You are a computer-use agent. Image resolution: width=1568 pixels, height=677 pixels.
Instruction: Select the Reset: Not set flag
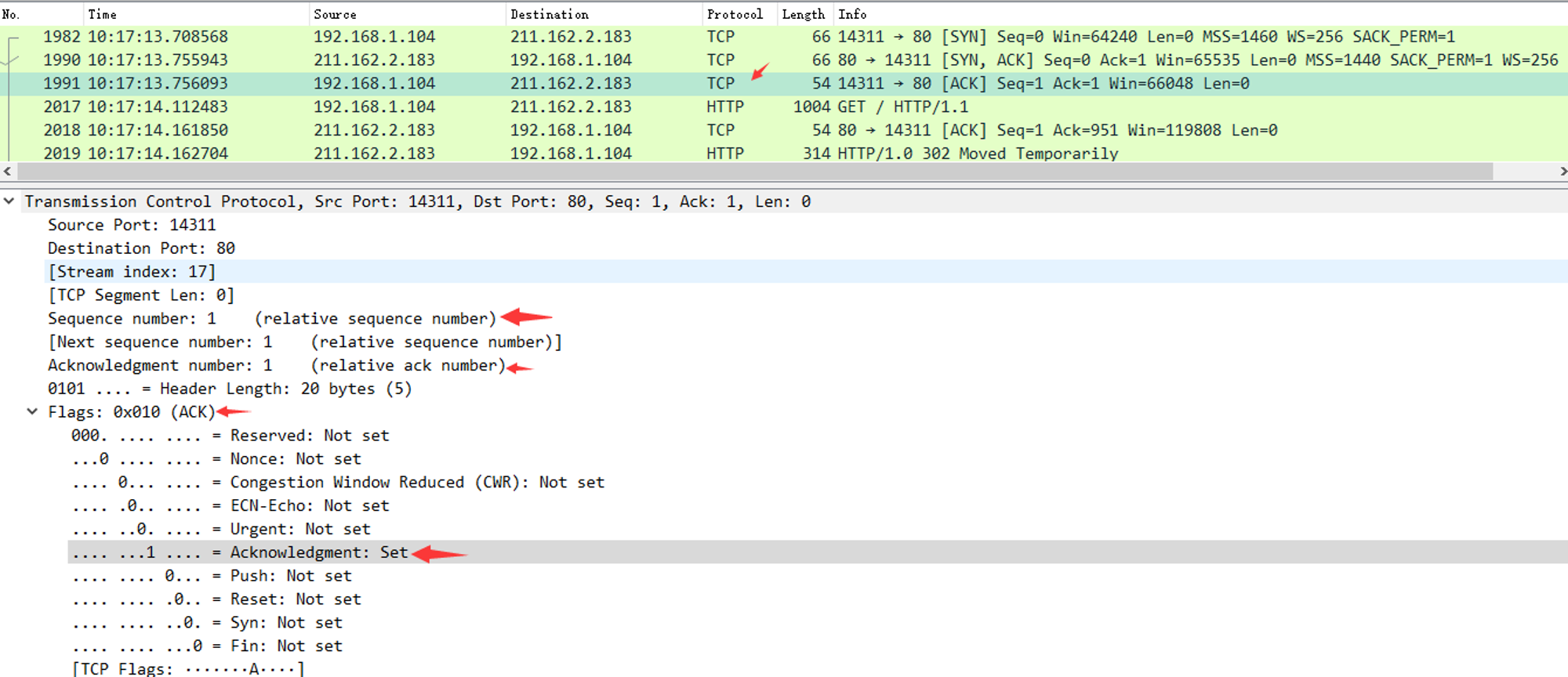tap(216, 599)
